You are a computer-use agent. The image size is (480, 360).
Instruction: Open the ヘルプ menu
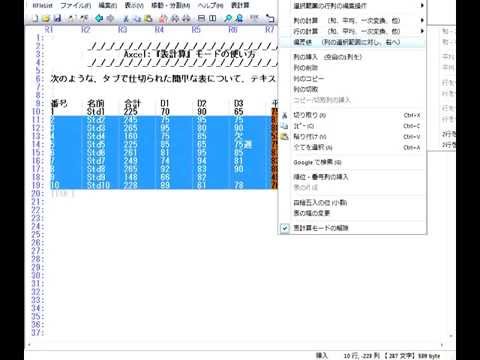click(211, 5)
